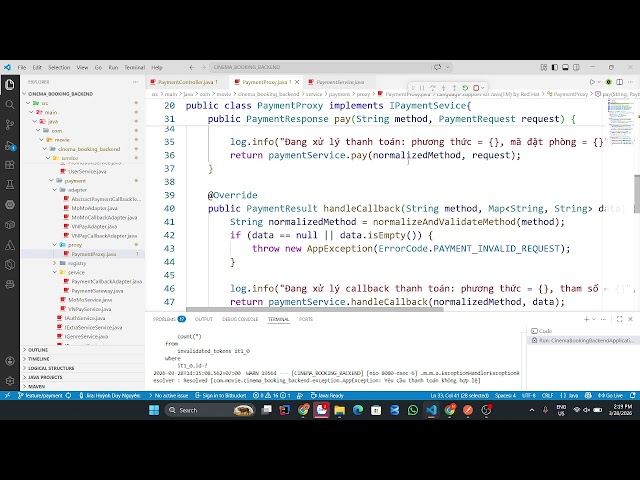This screenshot has height=480, width=640.
Task: Open the Extensions view
Action: 10,165
